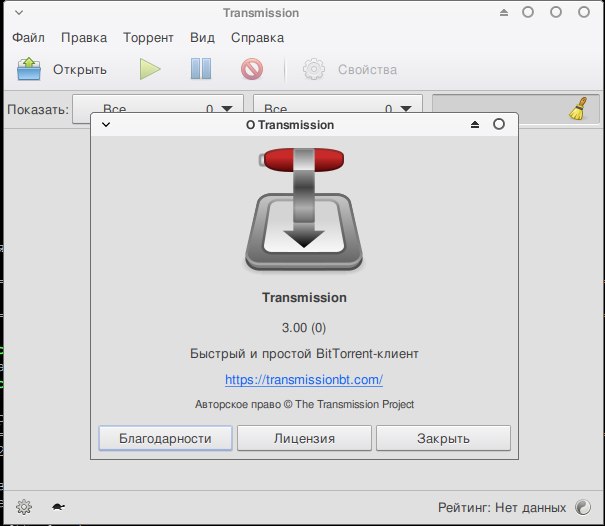Image resolution: width=605 pixels, height=526 pixels.
Task: Open options gear icon in status bar
Action: click(24, 507)
